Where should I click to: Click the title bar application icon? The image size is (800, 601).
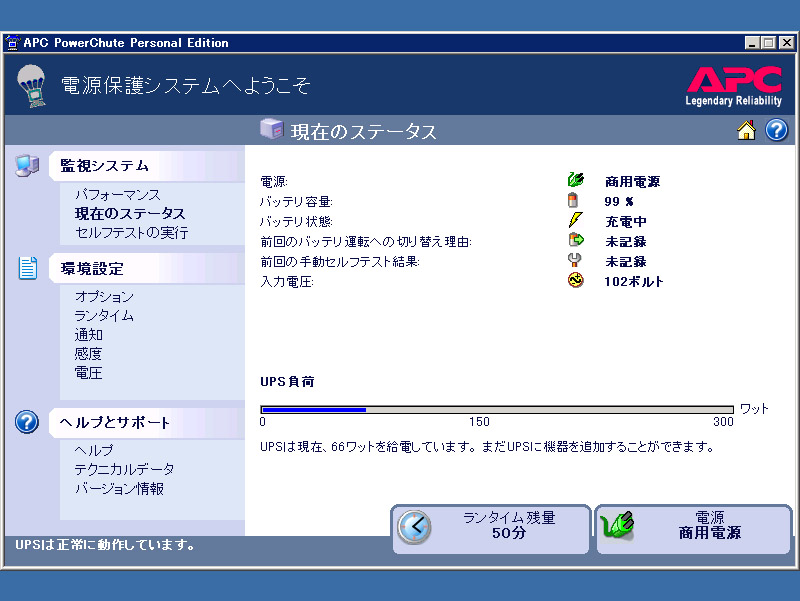[x=12, y=43]
